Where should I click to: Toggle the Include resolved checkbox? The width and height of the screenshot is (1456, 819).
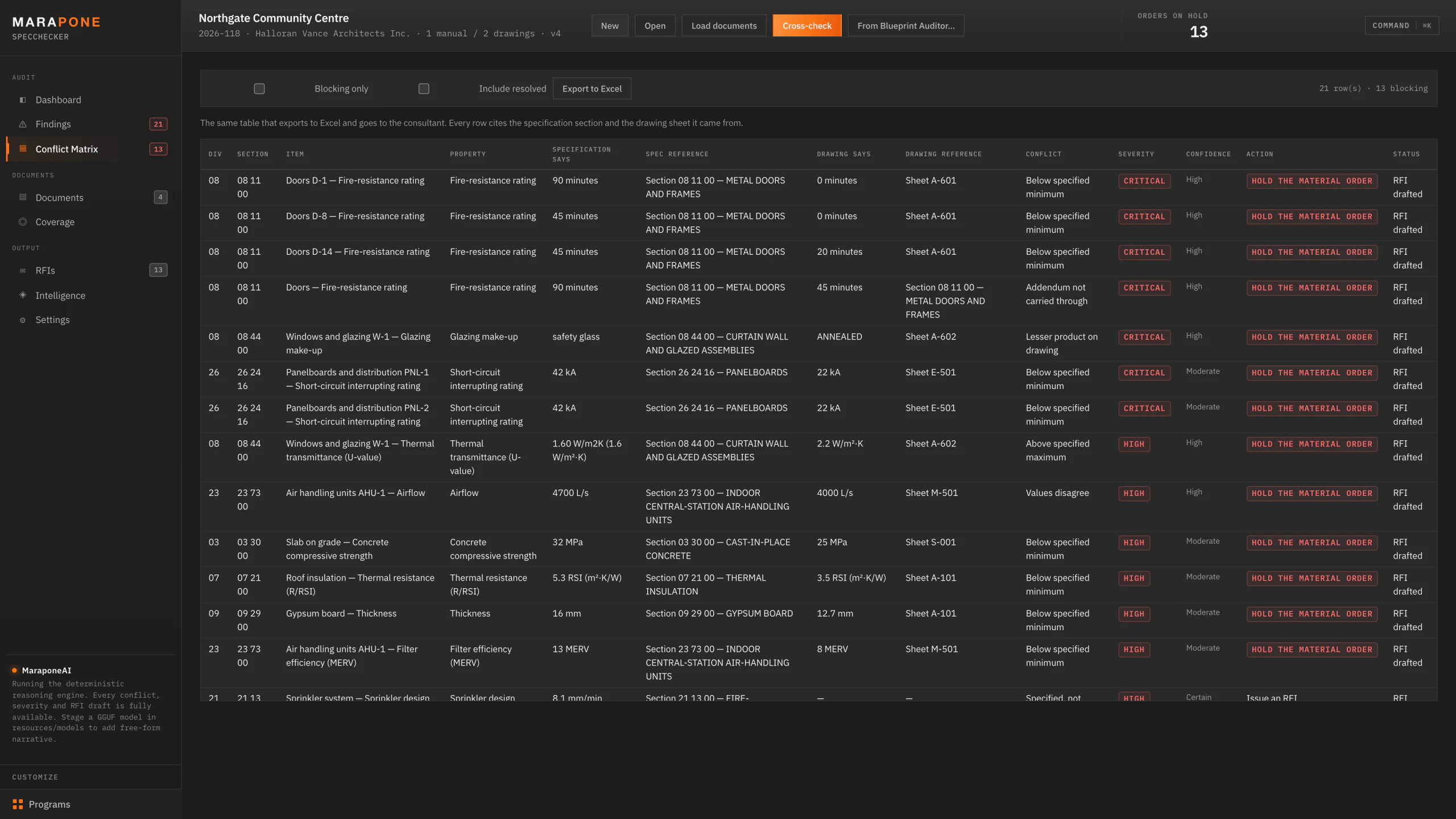(x=424, y=89)
